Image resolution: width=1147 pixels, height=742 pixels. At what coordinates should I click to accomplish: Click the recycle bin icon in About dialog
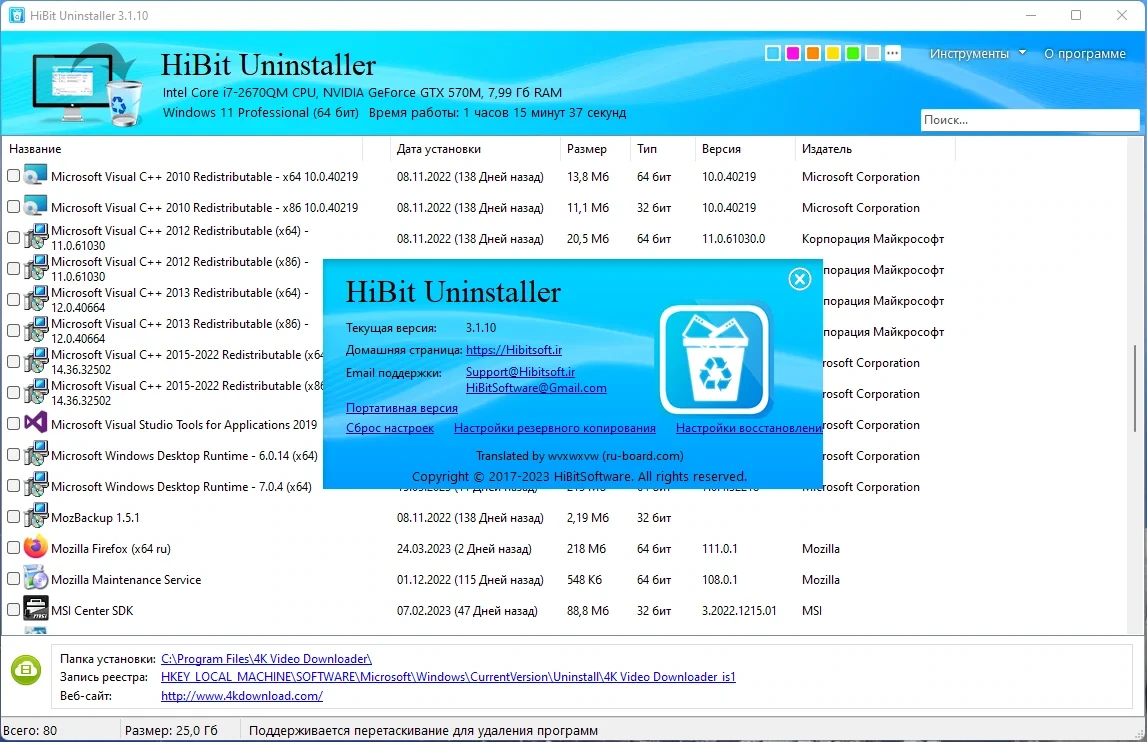[x=715, y=360]
